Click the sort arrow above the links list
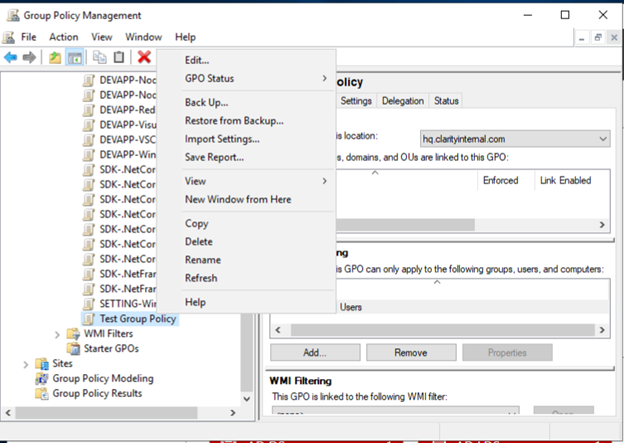 tap(374, 173)
